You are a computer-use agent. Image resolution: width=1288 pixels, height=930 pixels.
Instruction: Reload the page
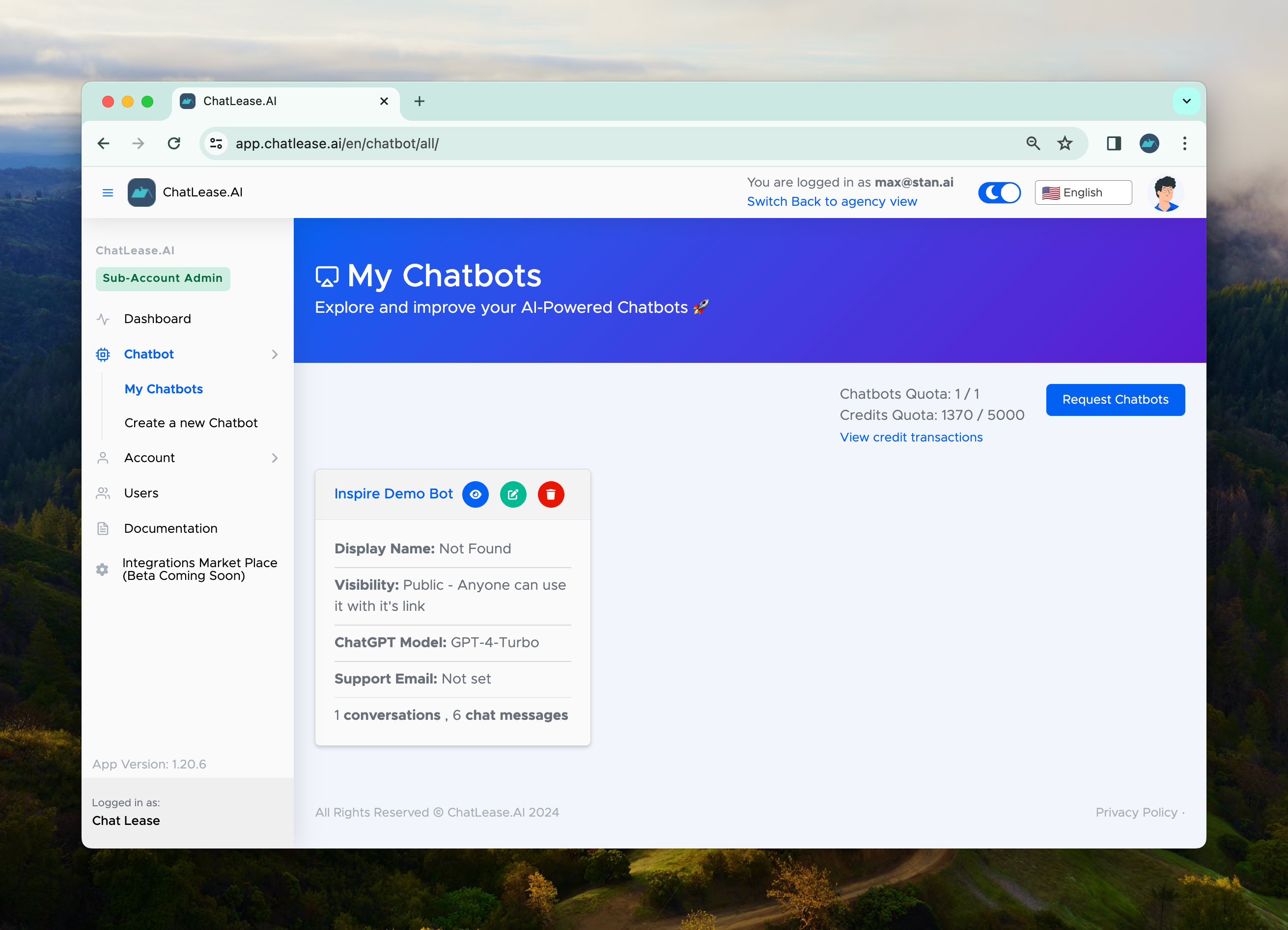pyautogui.click(x=174, y=144)
